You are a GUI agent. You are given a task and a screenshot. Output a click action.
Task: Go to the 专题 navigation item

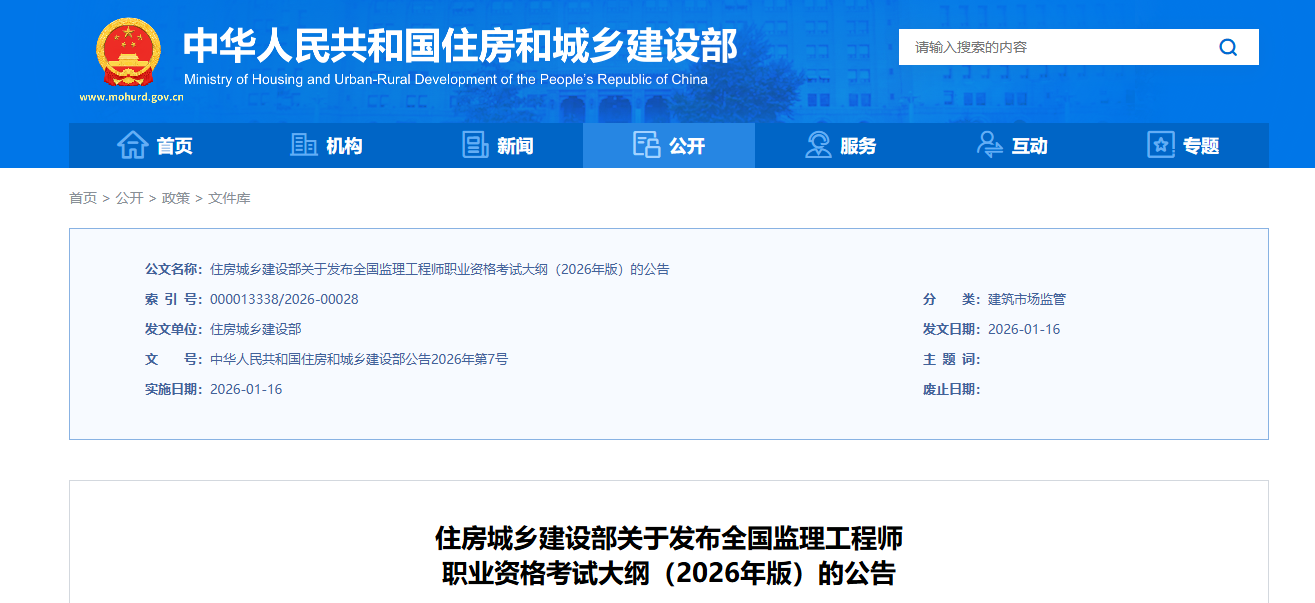(x=1201, y=146)
